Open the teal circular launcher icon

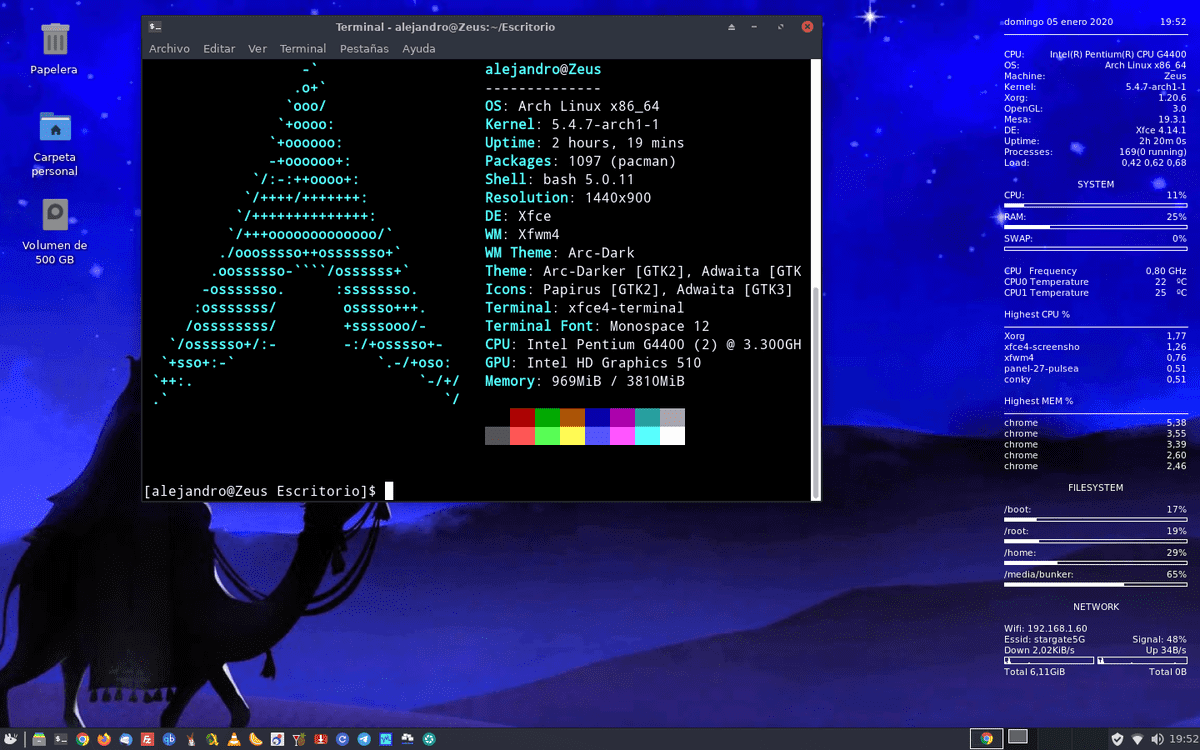tap(429, 739)
